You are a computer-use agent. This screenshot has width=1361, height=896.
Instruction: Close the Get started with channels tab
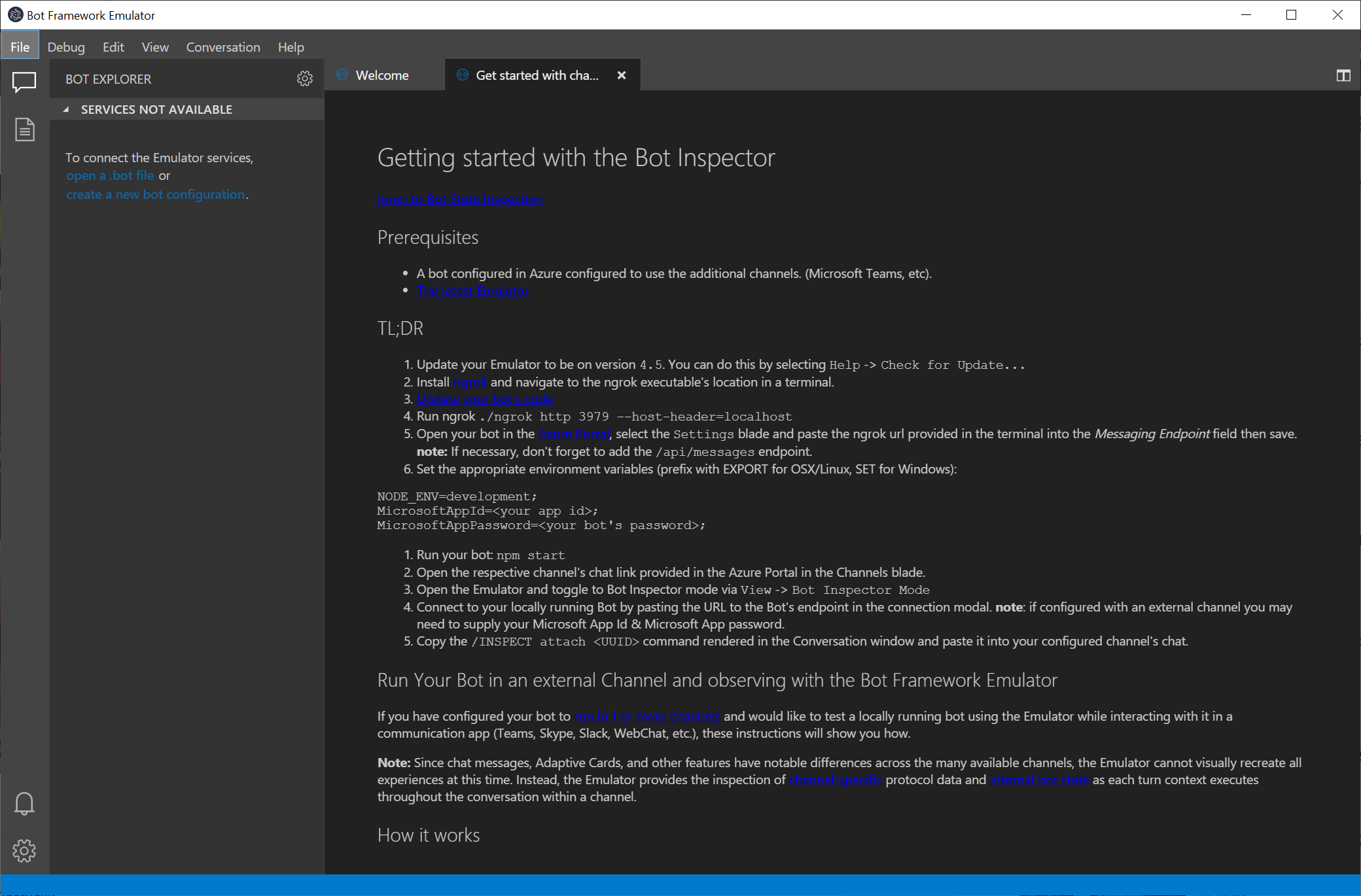622,75
